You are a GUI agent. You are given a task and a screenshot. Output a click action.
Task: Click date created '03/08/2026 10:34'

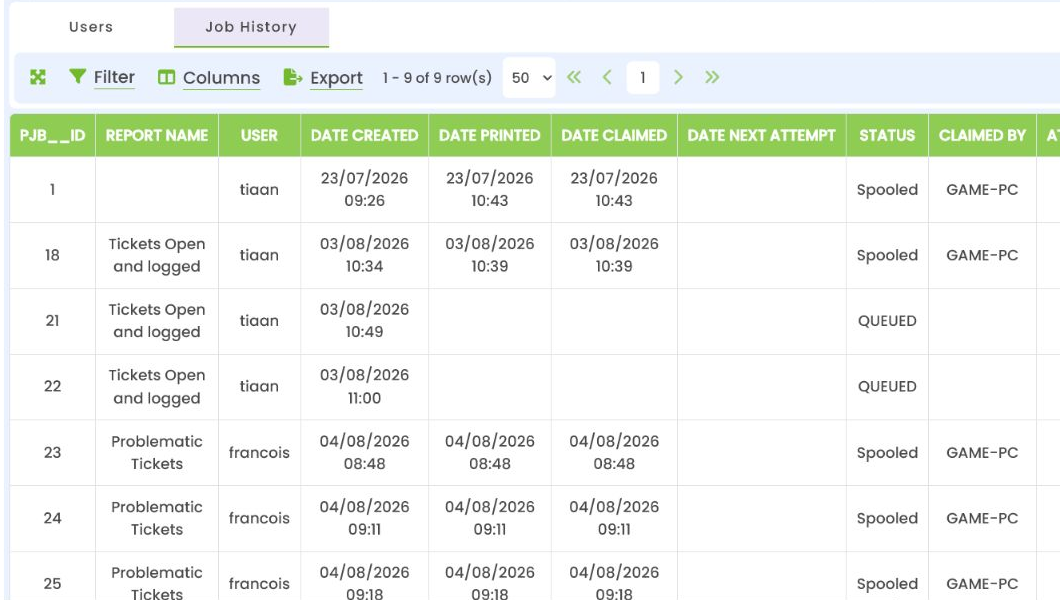[364, 255]
